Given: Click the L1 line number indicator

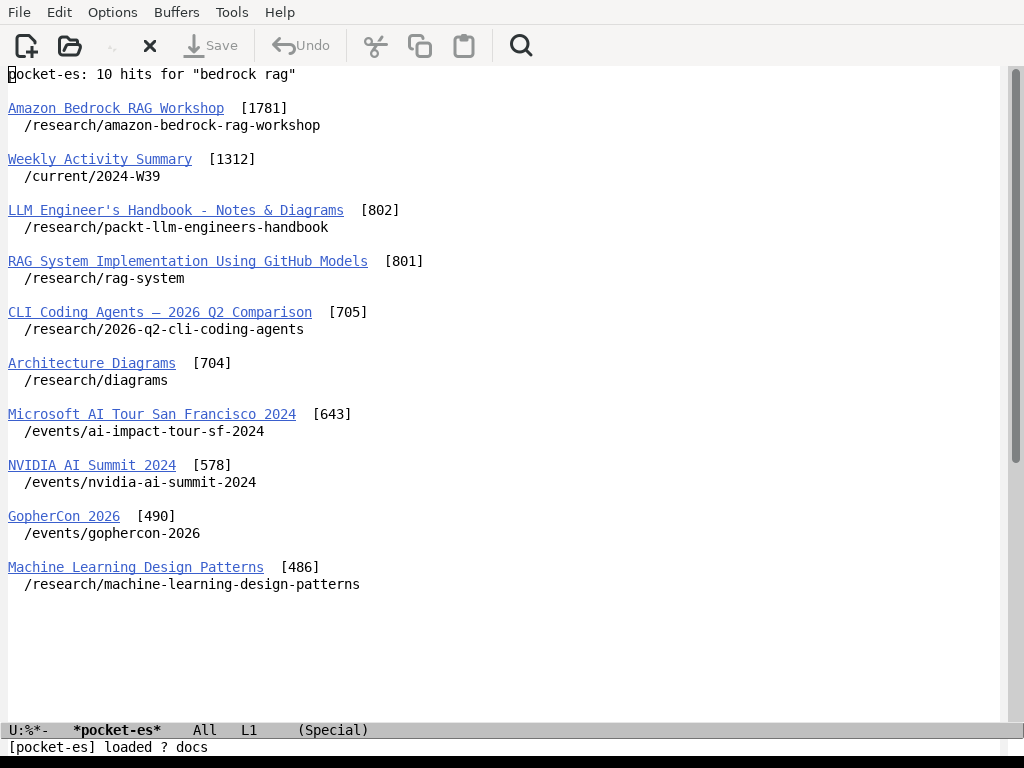Looking at the screenshot, I should click(249, 730).
